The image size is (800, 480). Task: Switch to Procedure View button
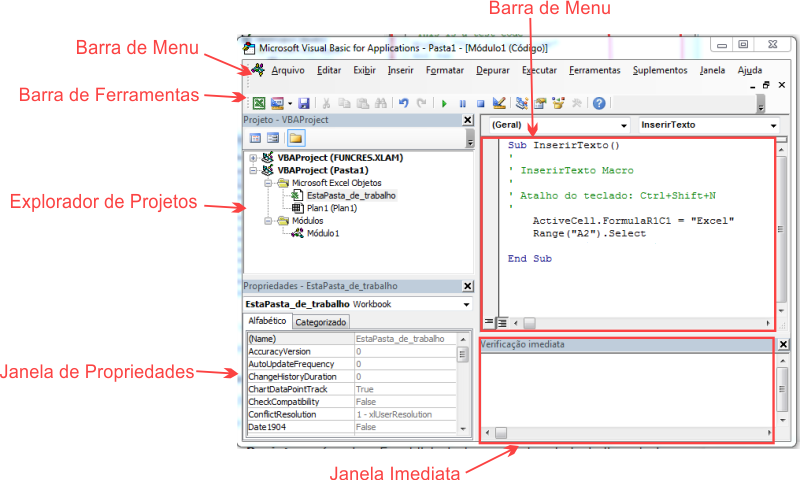coord(489,322)
